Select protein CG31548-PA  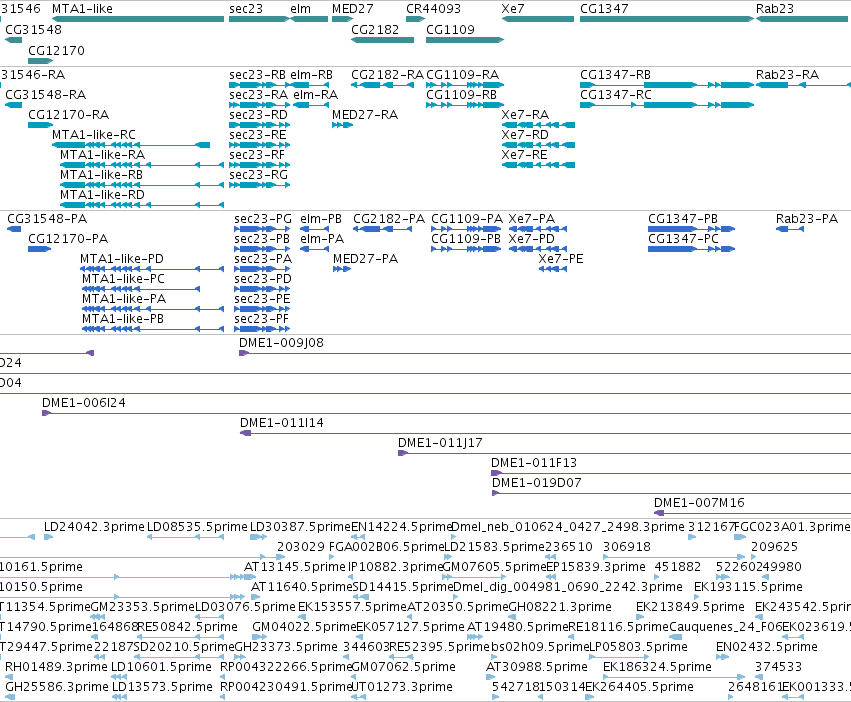pyautogui.click(x=14, y=229)
